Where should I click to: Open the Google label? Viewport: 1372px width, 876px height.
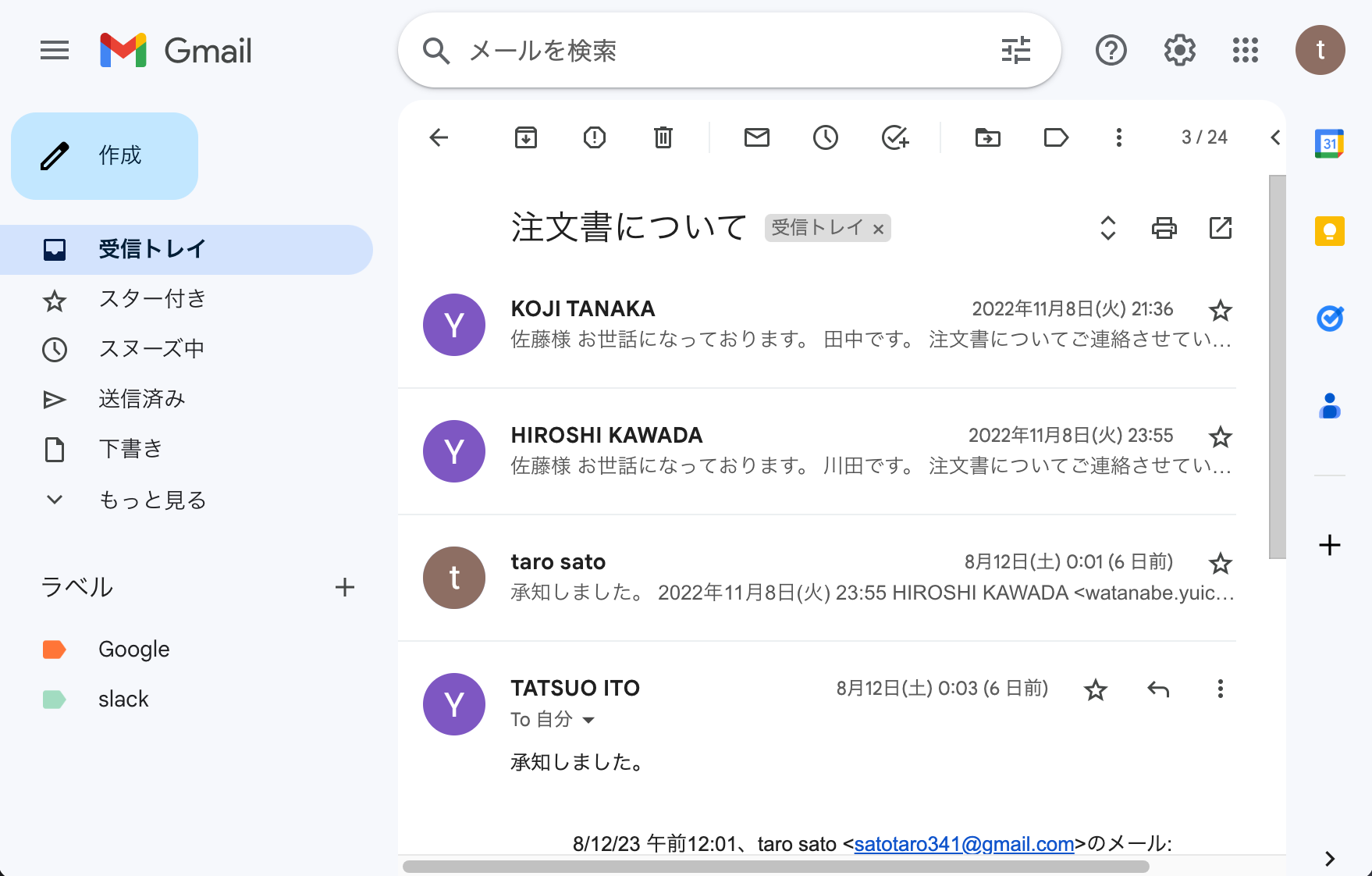click(x=187, y=650)
